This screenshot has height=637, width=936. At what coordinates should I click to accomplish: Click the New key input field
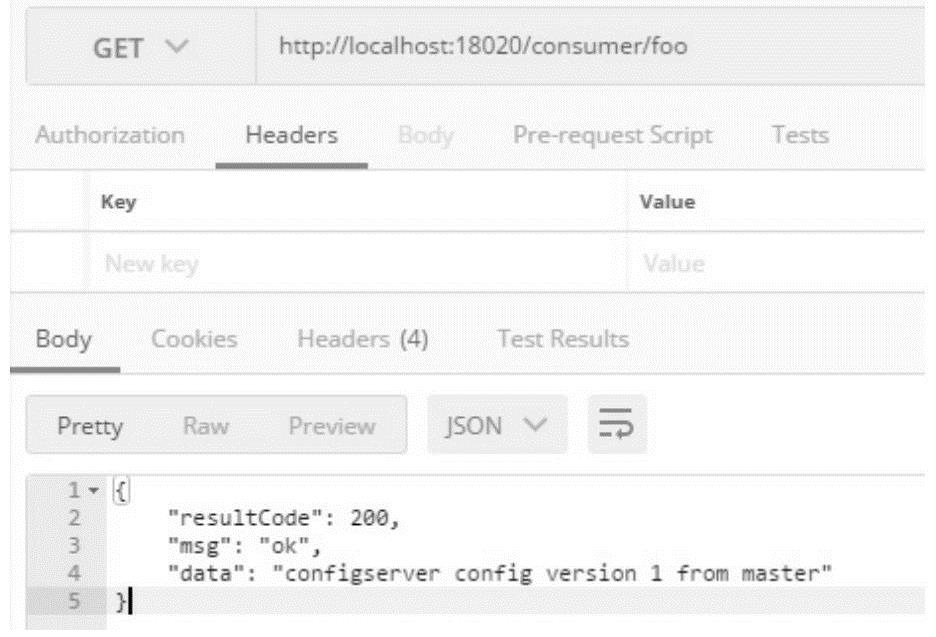pyautogui.click(x=350, y=265)
